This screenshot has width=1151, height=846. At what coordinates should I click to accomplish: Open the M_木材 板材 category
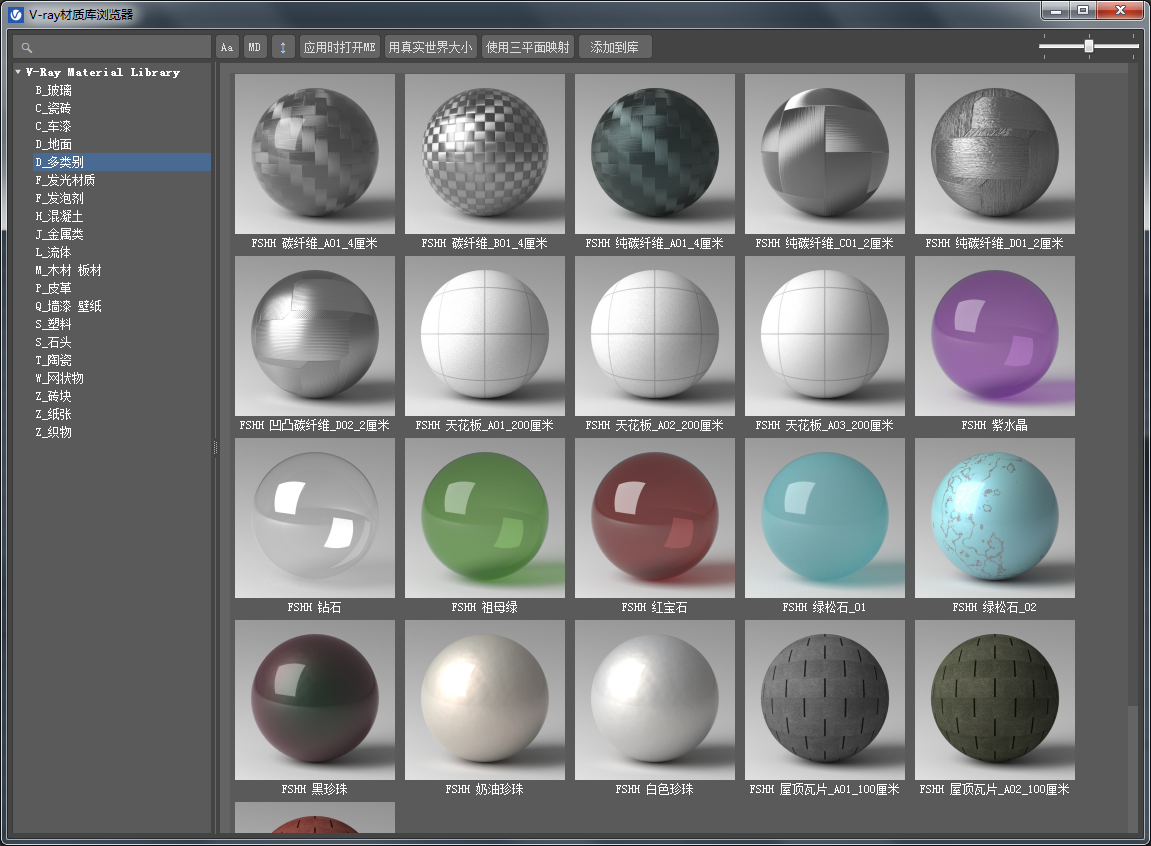click(68, 270)
